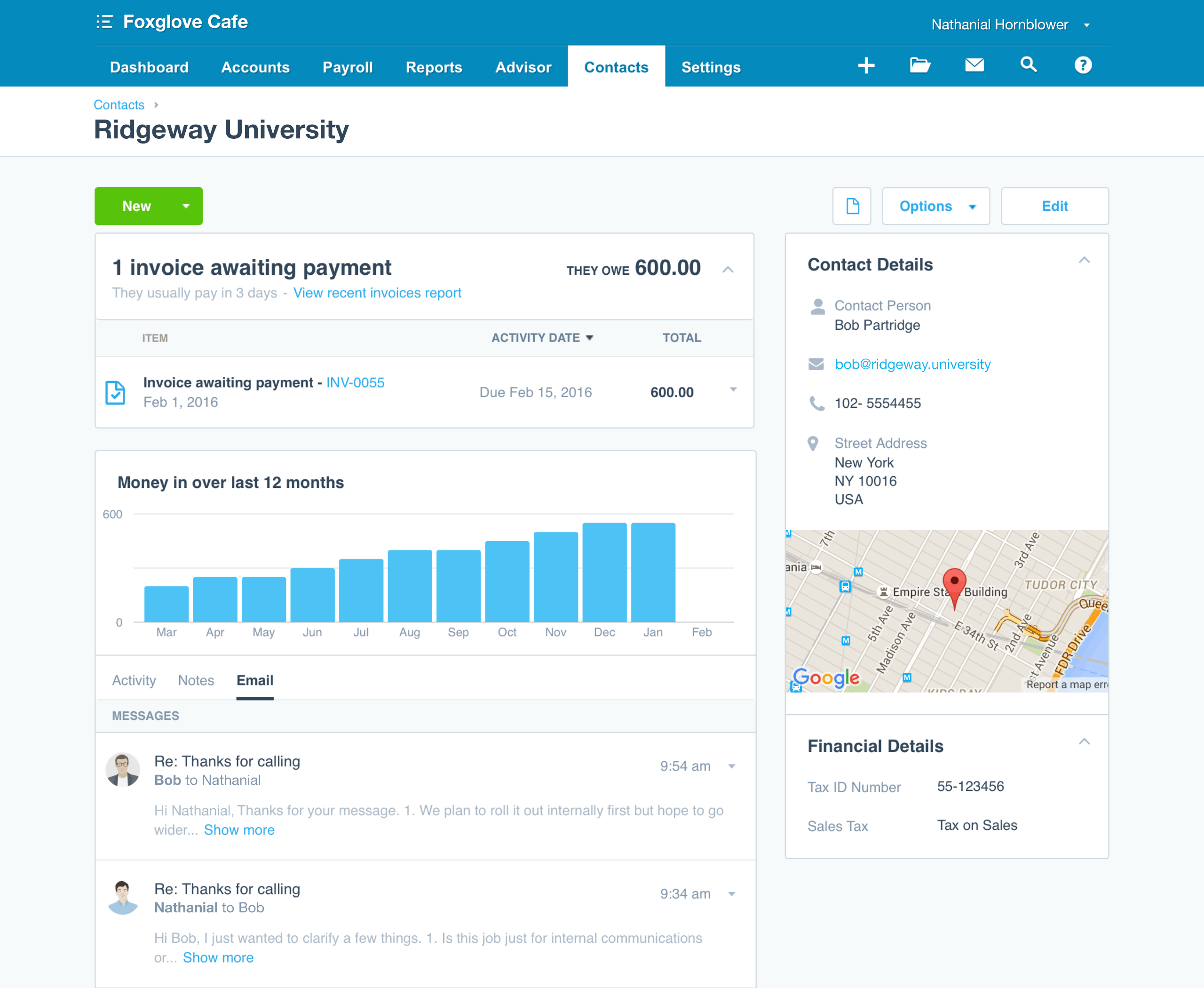Go to the Dashboard tab
The image size is (1204, 988).
149,67
